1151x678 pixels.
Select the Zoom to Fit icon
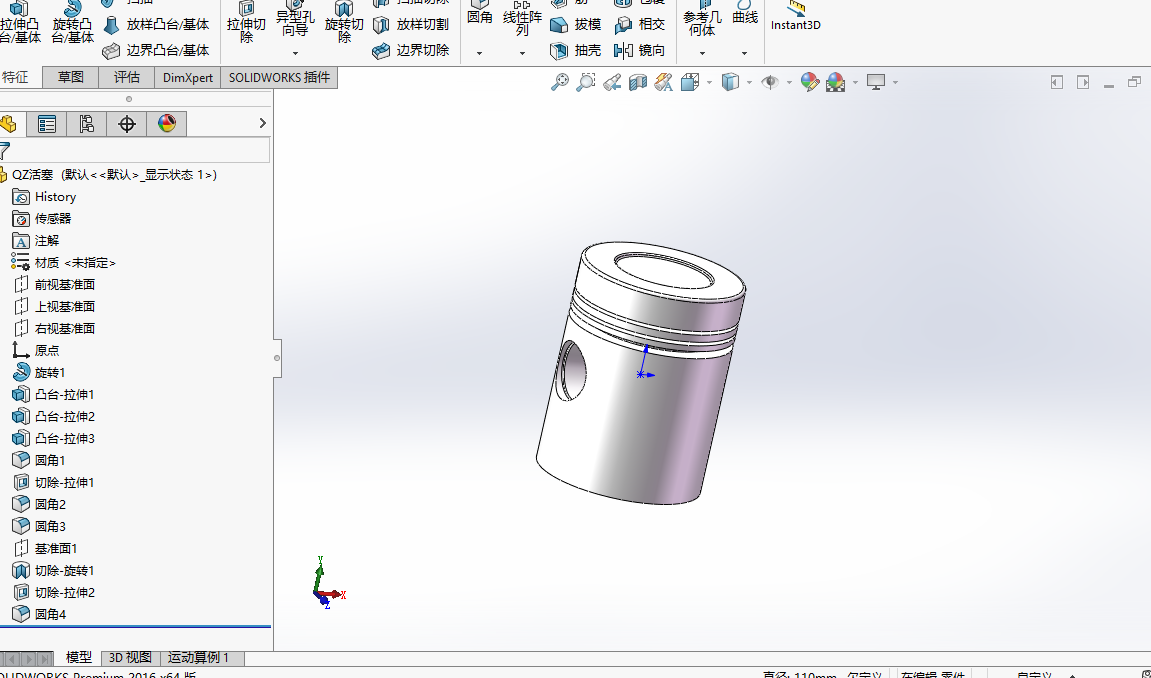coord(560,82)
